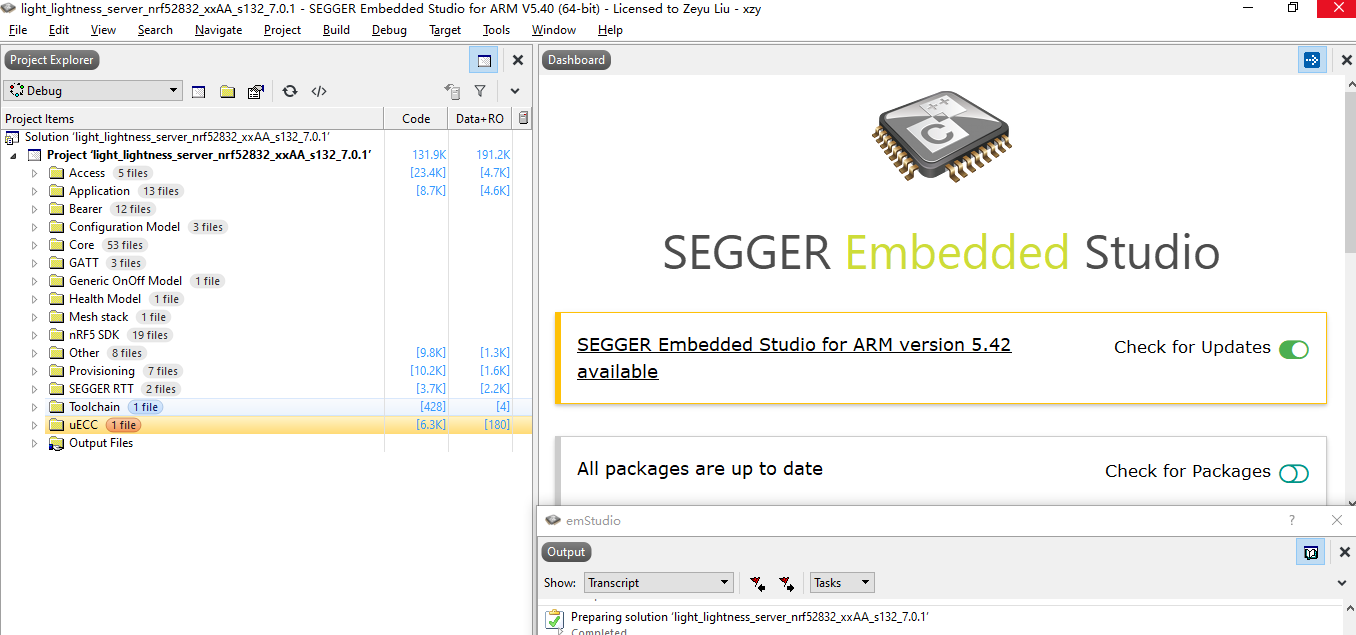Open the File menu
The width and height of the screenshot is (1356, 635).
point(18,30)
